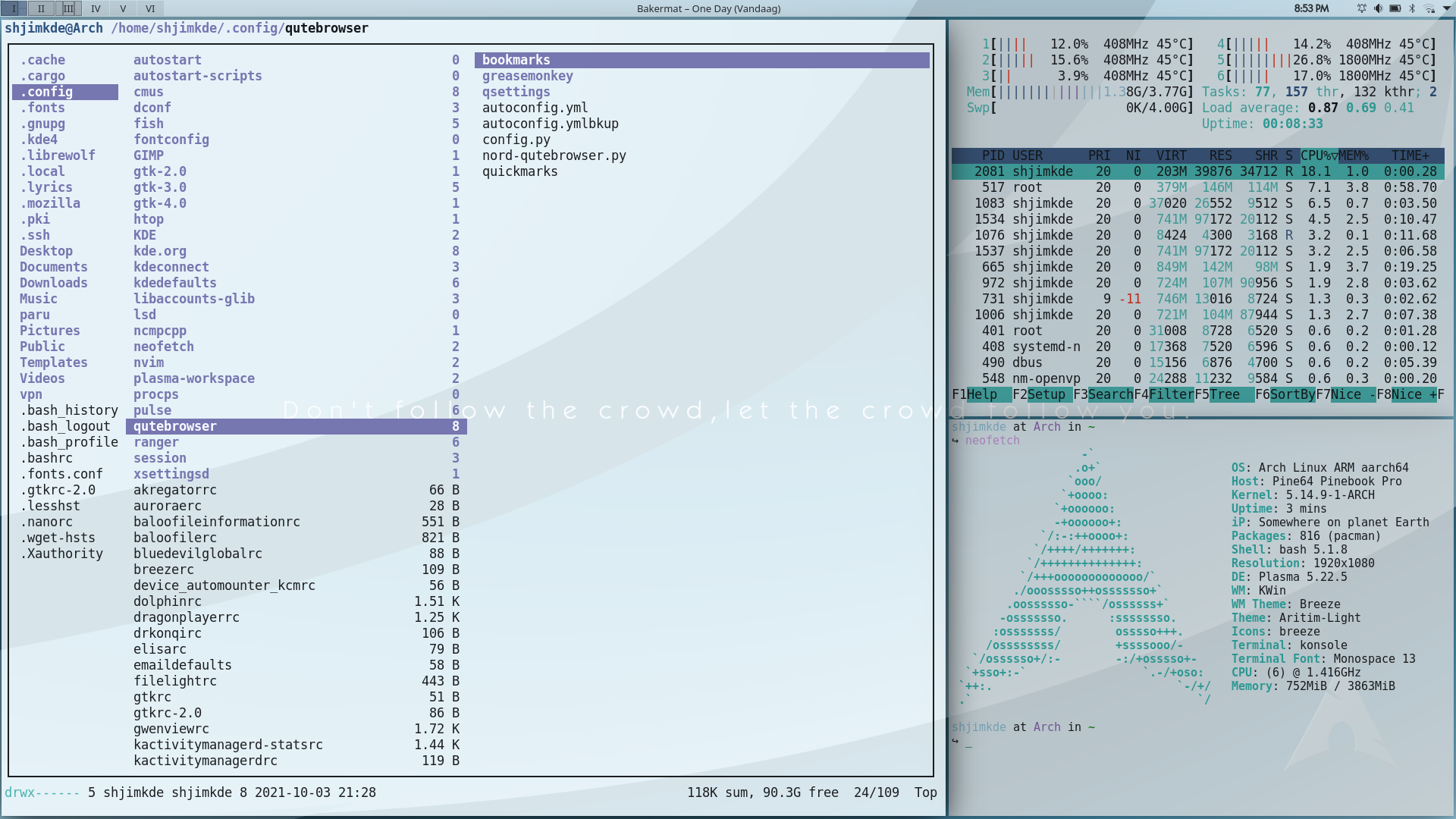Image resolution: width=1456 pixels, height=819 pixels.
Task: Open the volume control tray icon
Action: click(1379, 8)
